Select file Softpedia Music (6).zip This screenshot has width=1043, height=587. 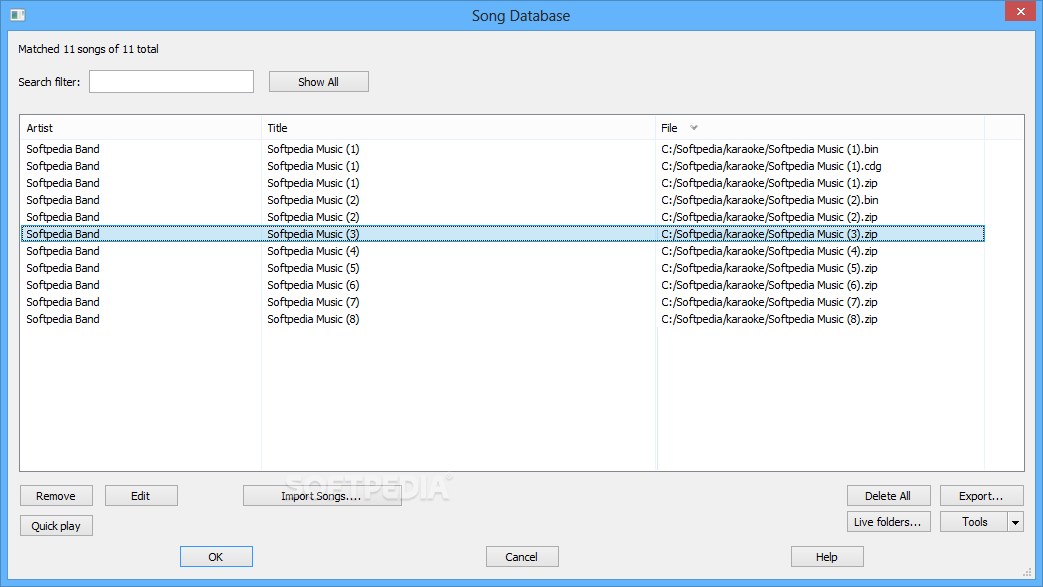[x=769, y=285]
